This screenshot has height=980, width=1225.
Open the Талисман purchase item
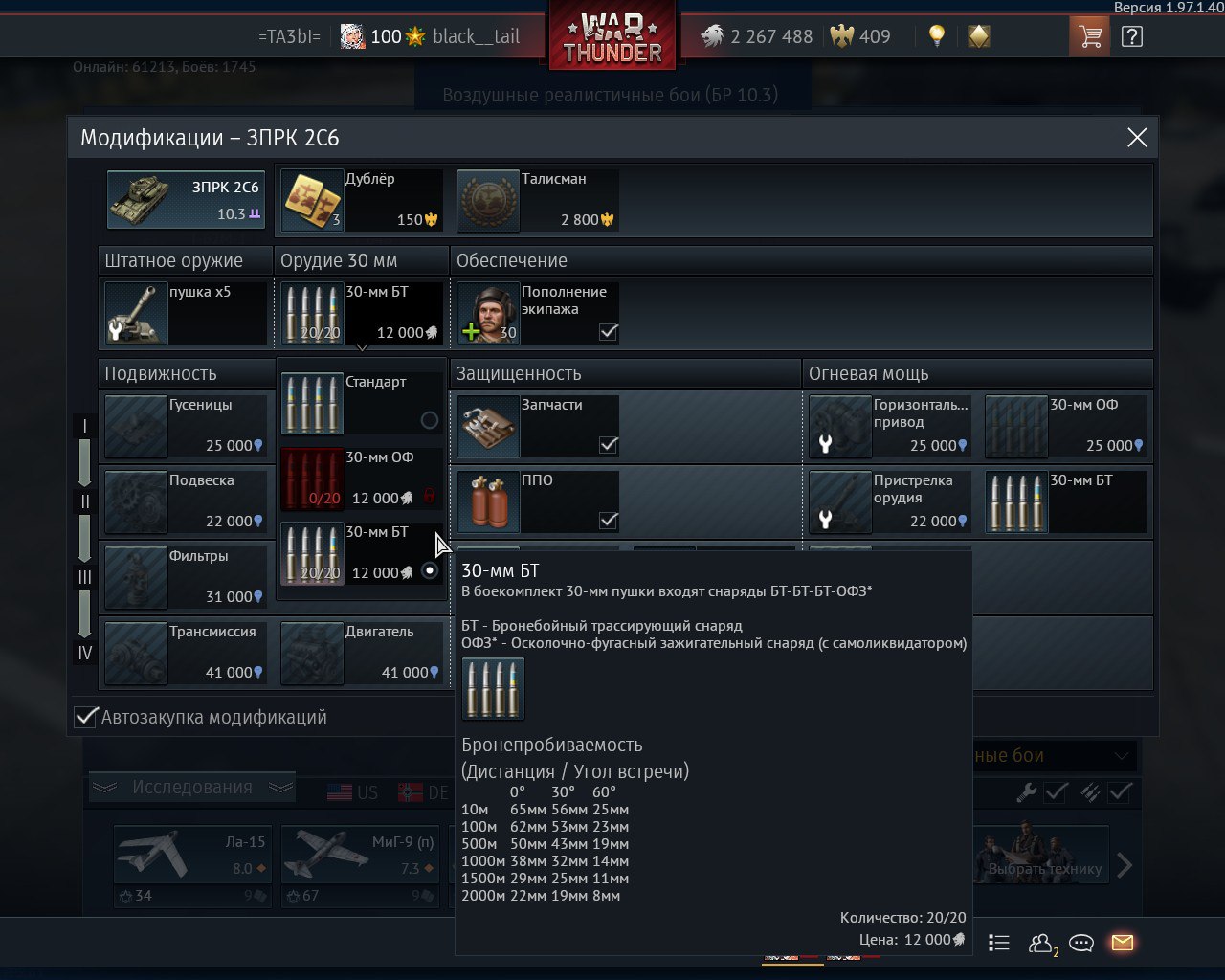tap(538, 200)
